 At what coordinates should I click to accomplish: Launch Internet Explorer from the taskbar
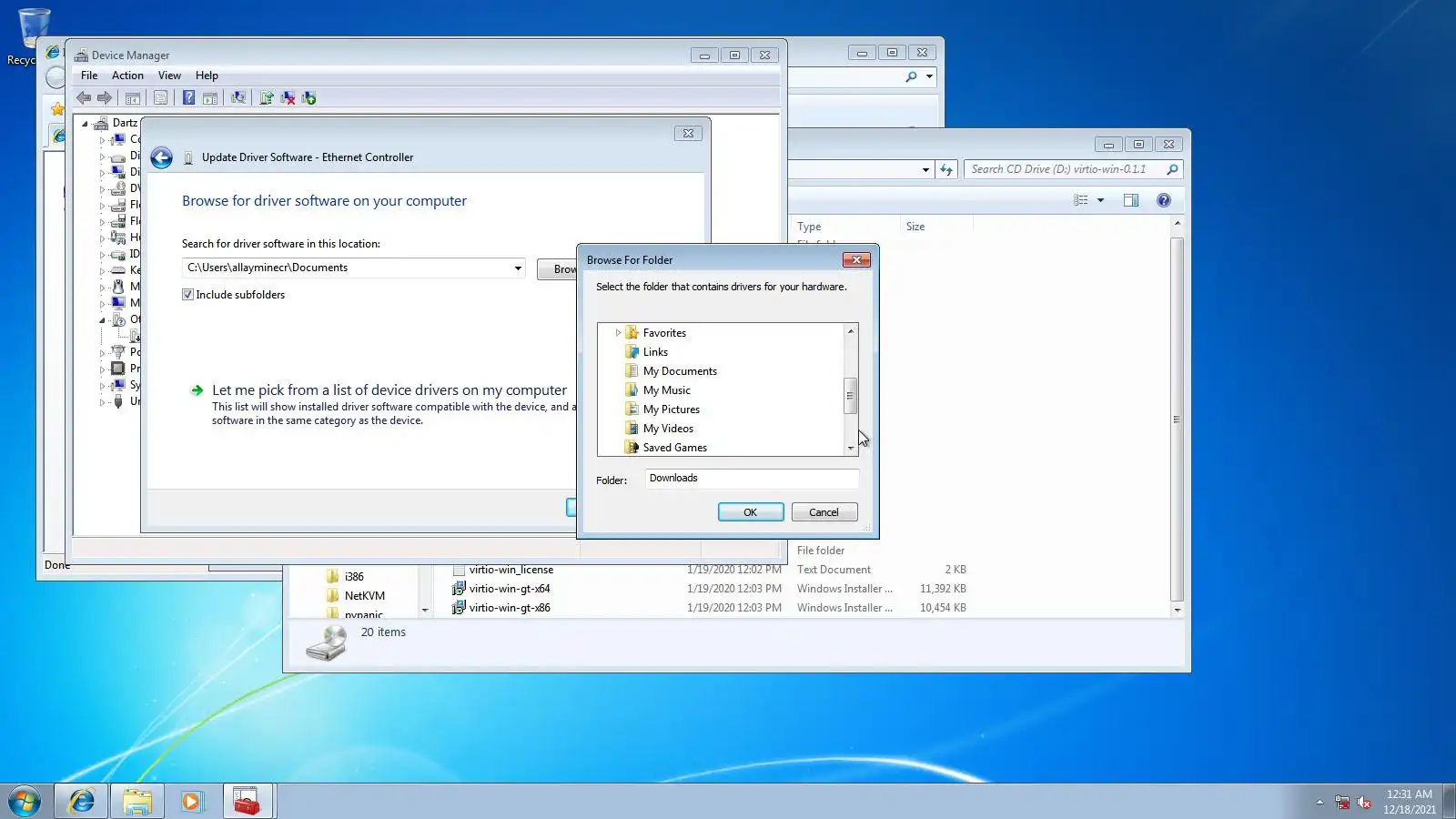(x=82, y=801)
